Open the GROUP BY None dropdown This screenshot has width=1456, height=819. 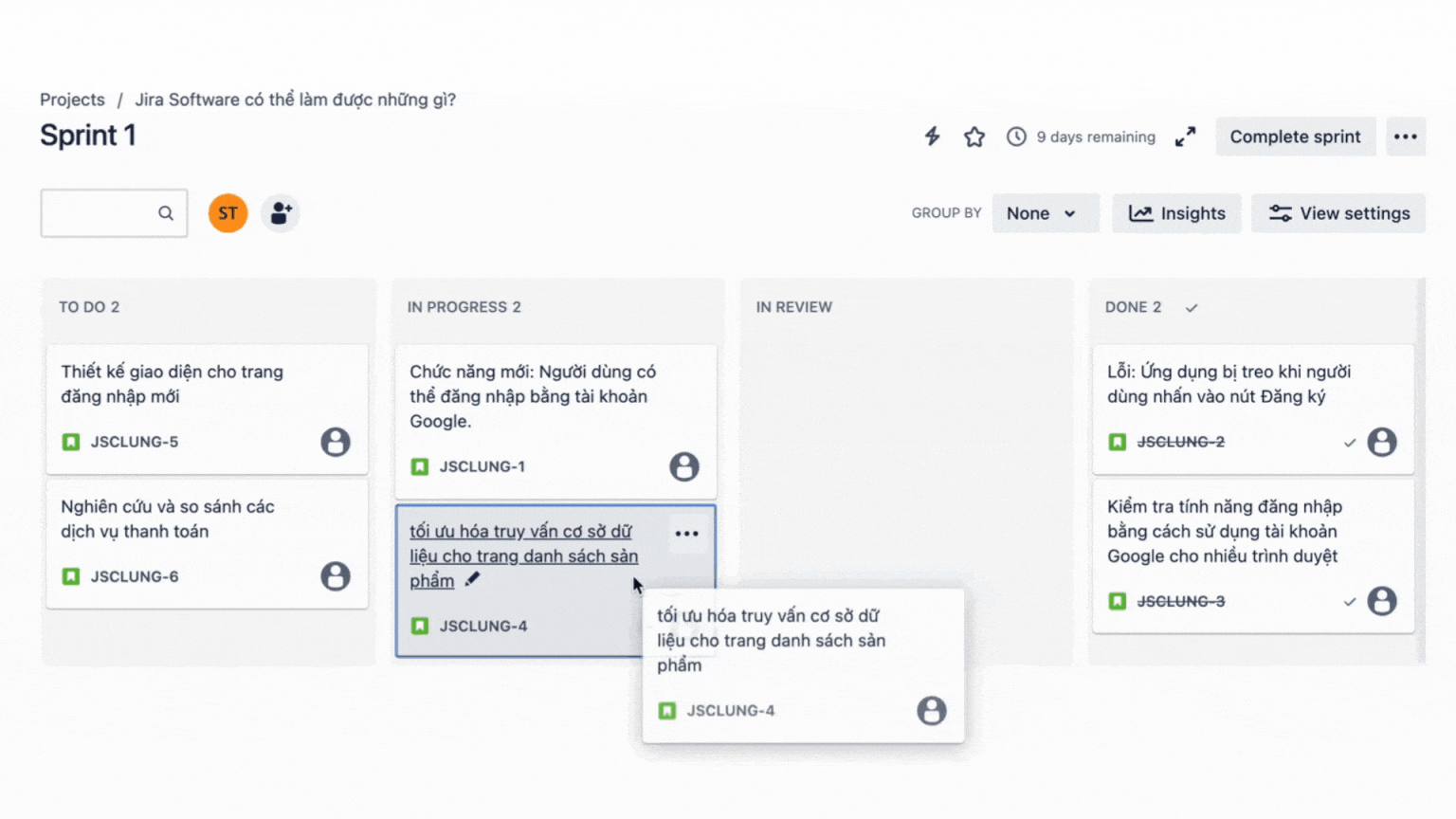click(x=1046, y=213)
